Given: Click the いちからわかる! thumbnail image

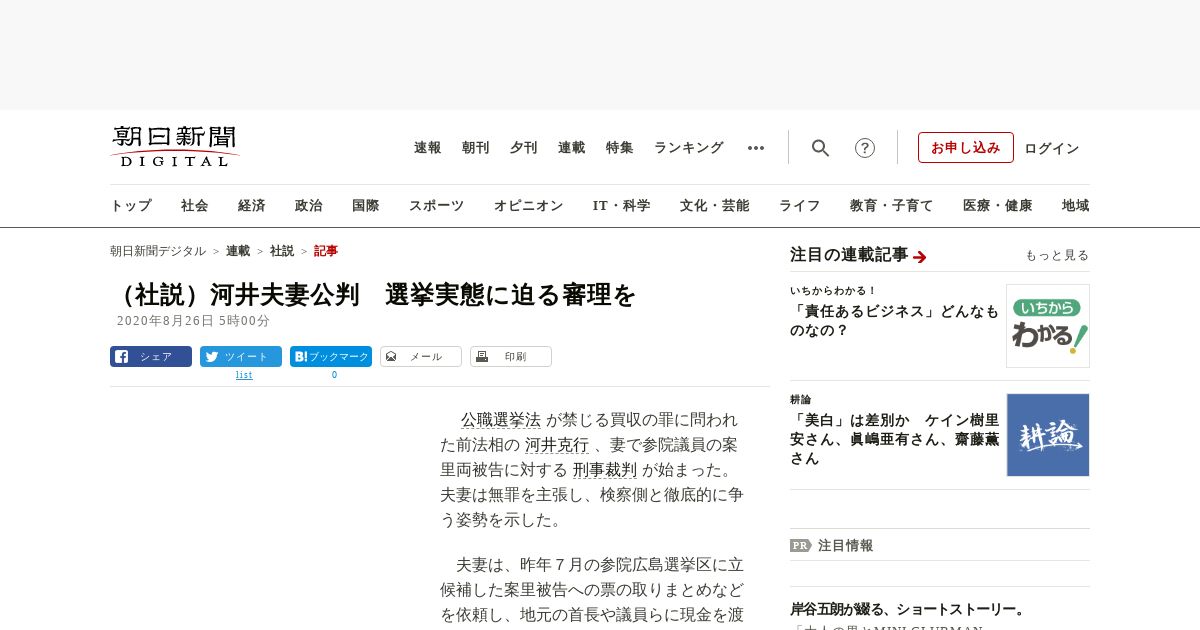Looking at the screenshot, I should pos(1048,326).
